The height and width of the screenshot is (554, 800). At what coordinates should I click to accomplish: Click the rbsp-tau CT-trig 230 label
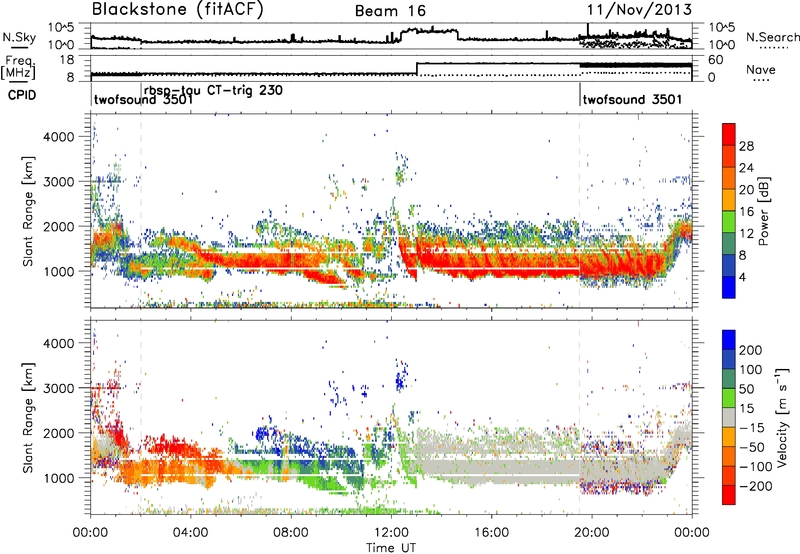click(x=213, y=90)
